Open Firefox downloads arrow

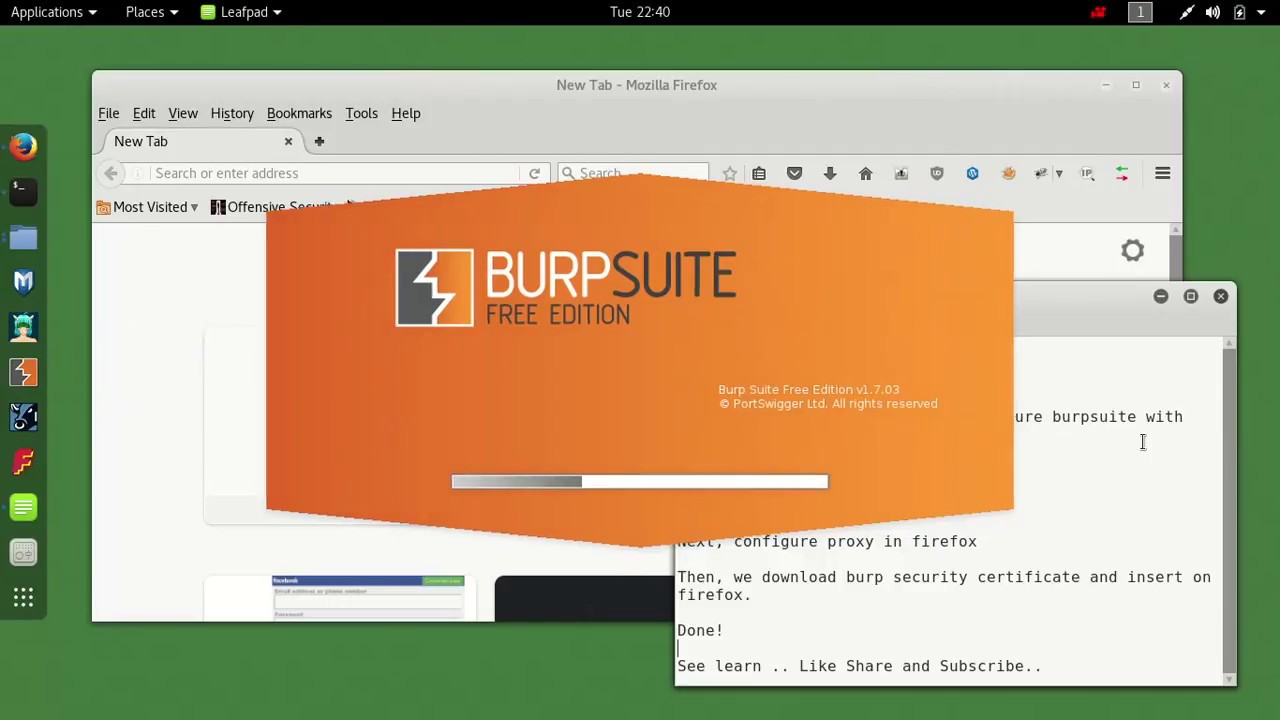click(x=830, y=173)
